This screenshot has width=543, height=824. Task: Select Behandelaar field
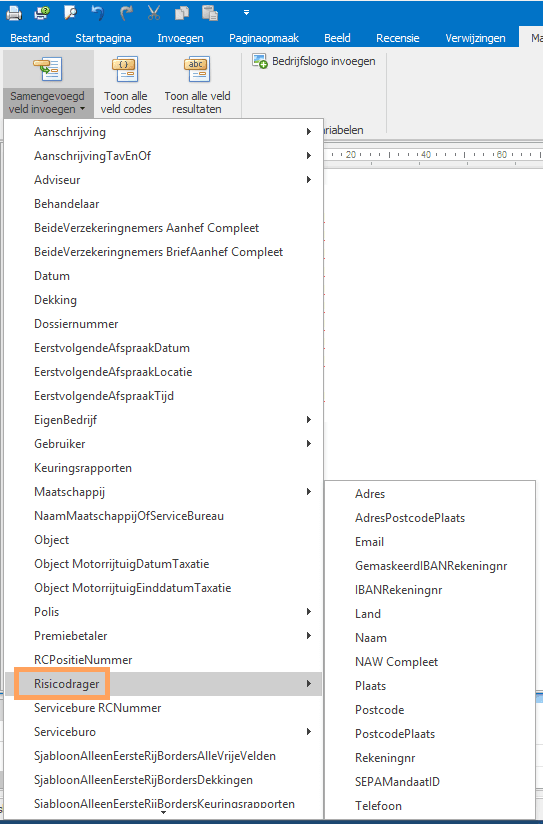[x=163, y=204]
